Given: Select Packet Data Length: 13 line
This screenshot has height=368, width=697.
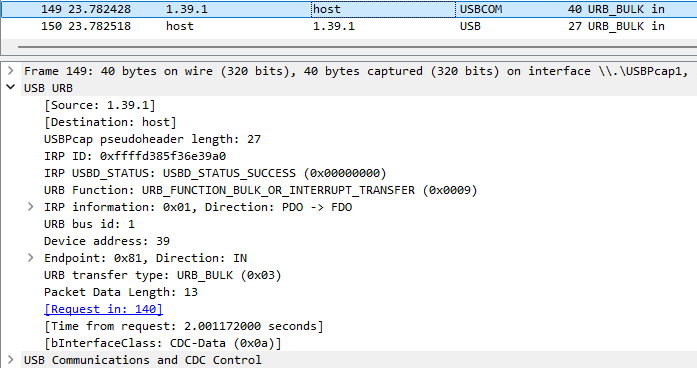Looking at the screenshot, I should click(121, 292).
